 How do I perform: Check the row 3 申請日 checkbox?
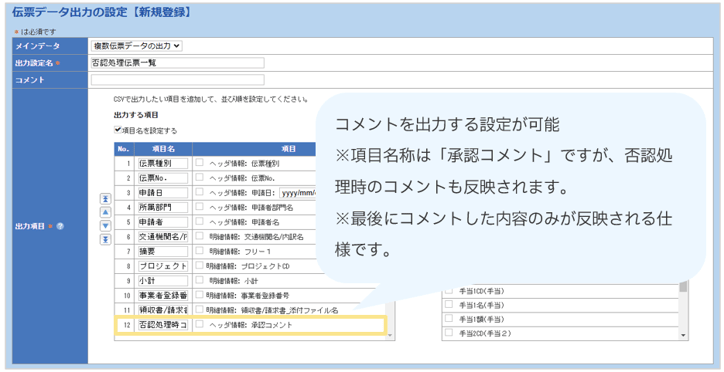pos(199,192)
